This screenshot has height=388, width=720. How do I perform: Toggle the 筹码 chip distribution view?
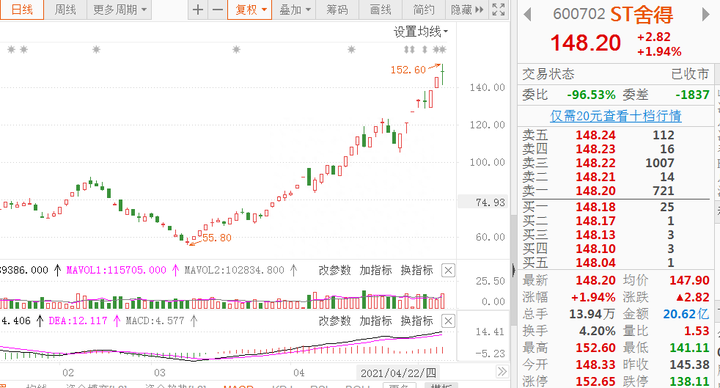coord(337,10)
